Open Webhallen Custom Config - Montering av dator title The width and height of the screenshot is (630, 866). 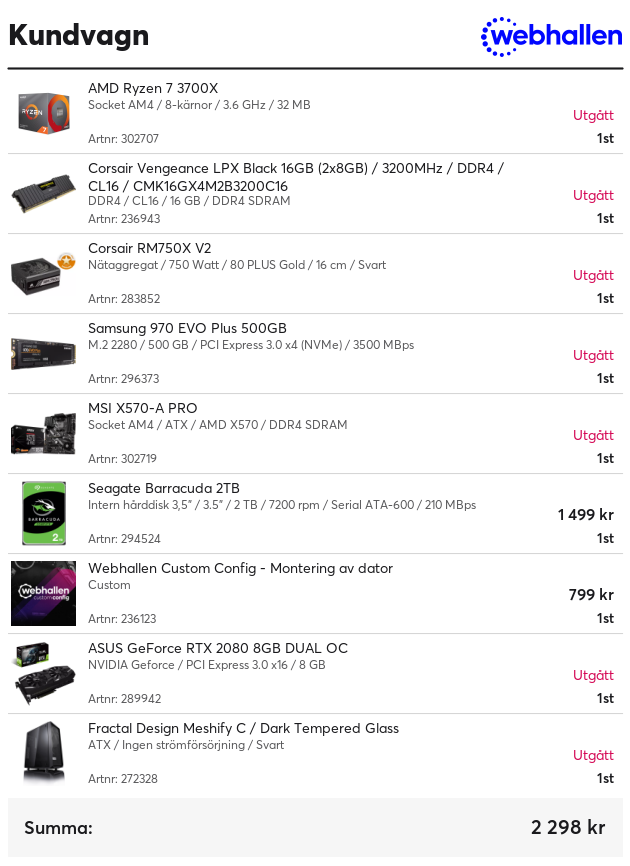[241, 568]
